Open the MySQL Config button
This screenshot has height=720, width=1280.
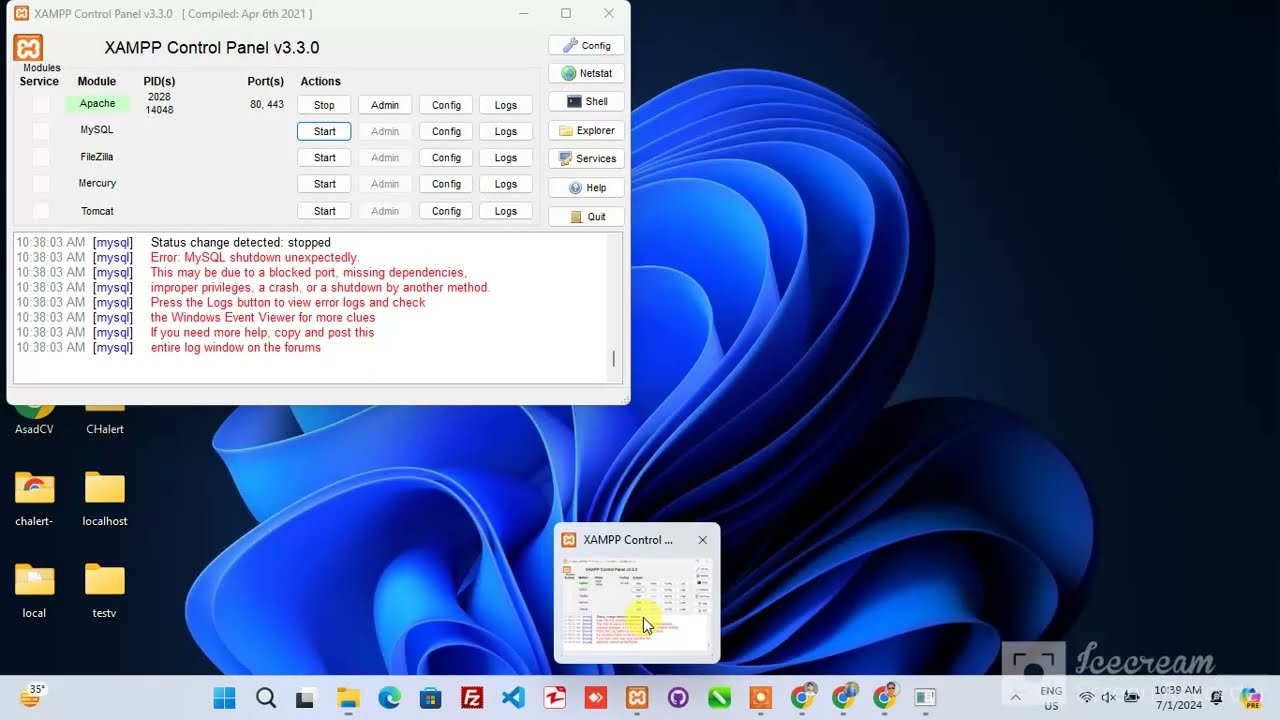pyautogui.click(x=446, y=131)
